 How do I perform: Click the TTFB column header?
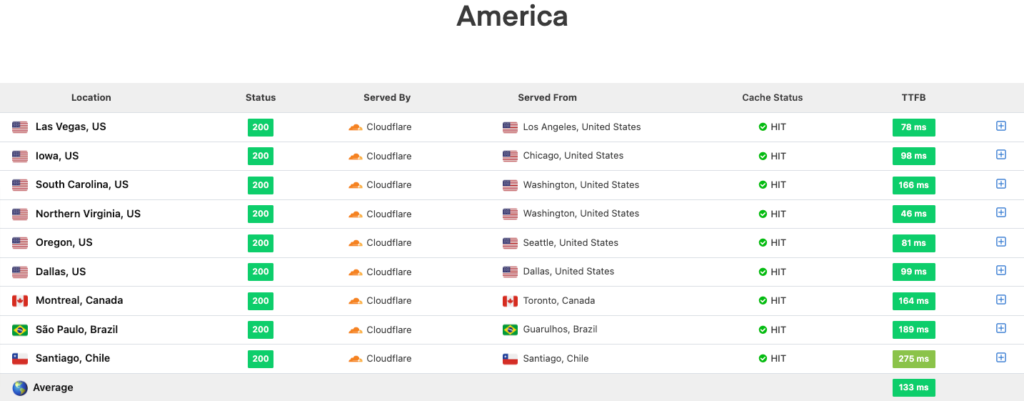(x=914, y=98)
